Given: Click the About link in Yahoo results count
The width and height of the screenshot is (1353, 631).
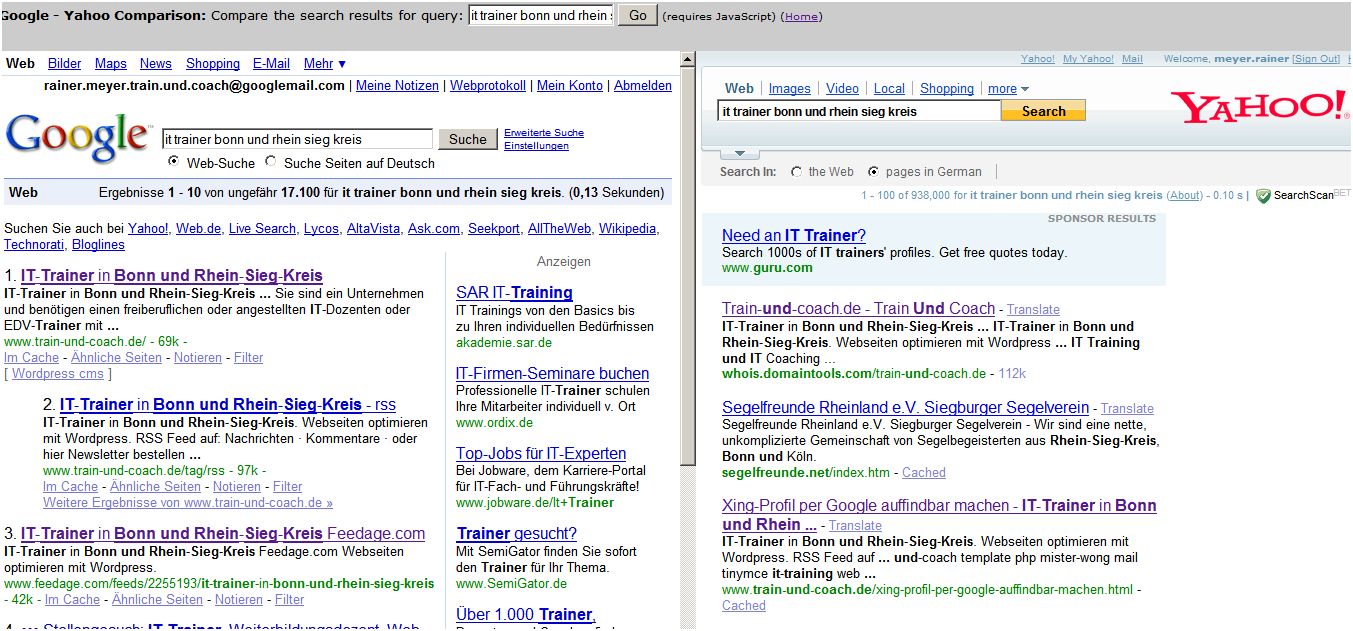Looking at the screenshot, I should point(1185,196).
